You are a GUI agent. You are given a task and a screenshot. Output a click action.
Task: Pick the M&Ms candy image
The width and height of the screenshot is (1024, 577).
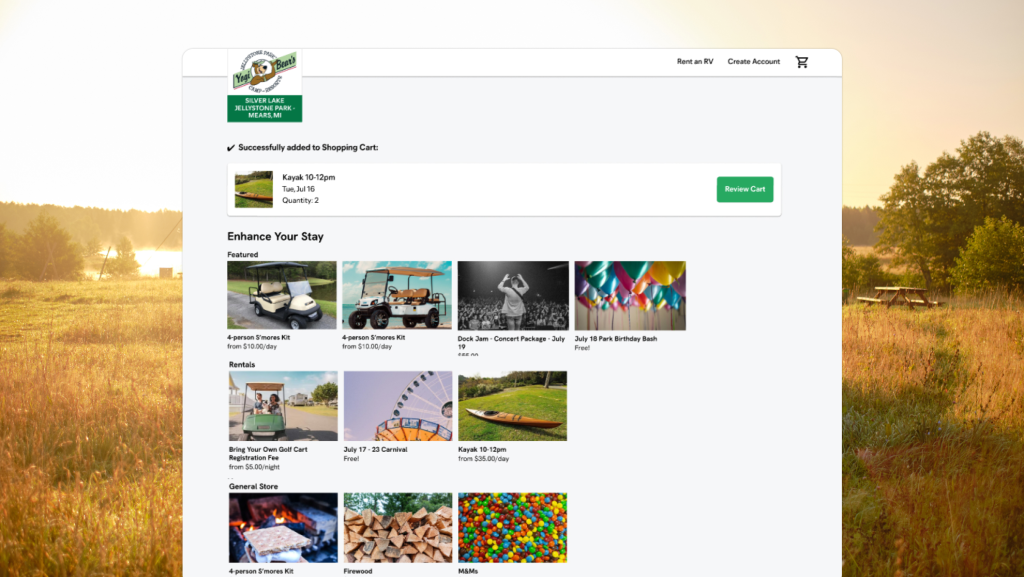(x=512, y=527)
